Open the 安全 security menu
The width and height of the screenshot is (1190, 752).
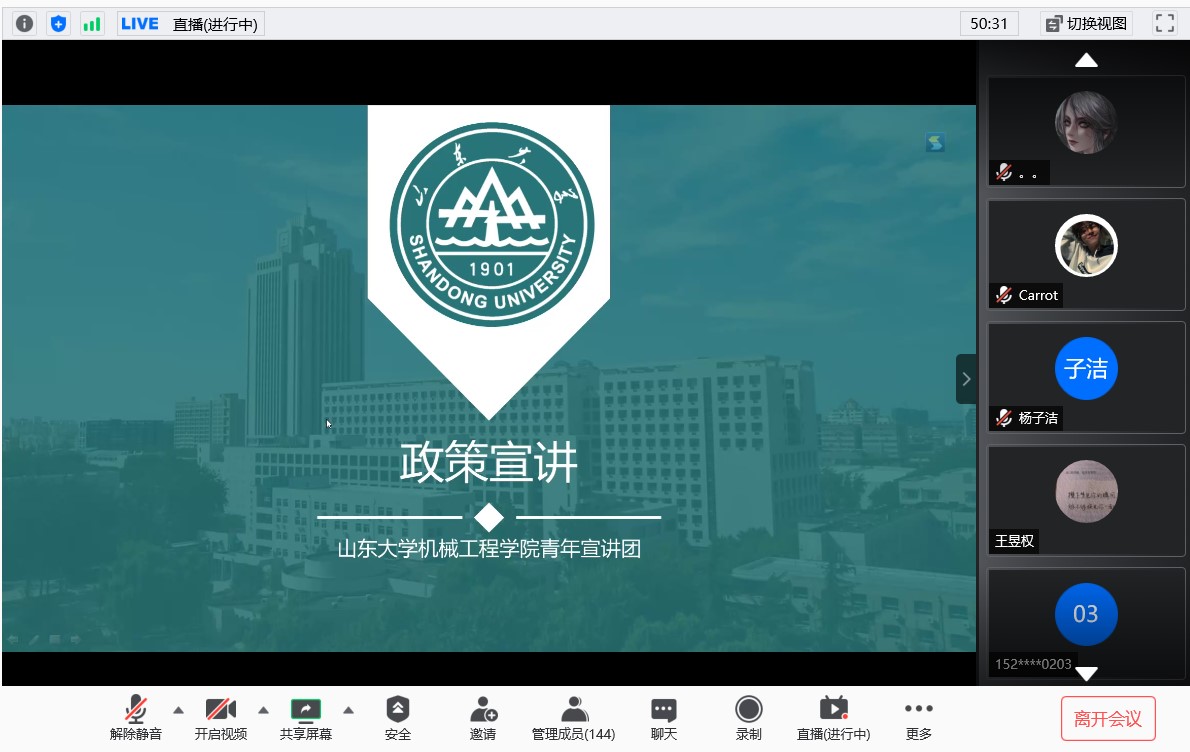click(398, 718)
